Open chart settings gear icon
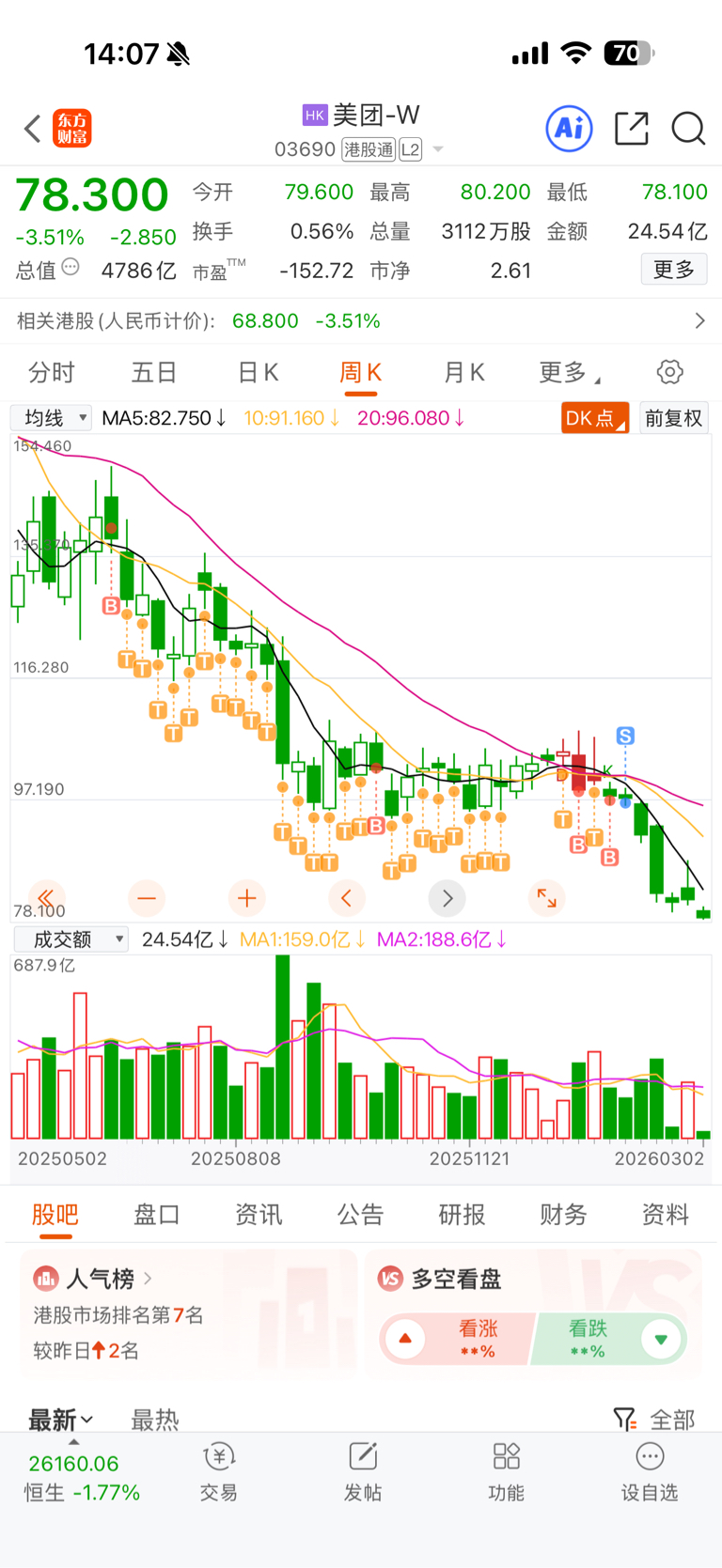 [x=669, y=372]
